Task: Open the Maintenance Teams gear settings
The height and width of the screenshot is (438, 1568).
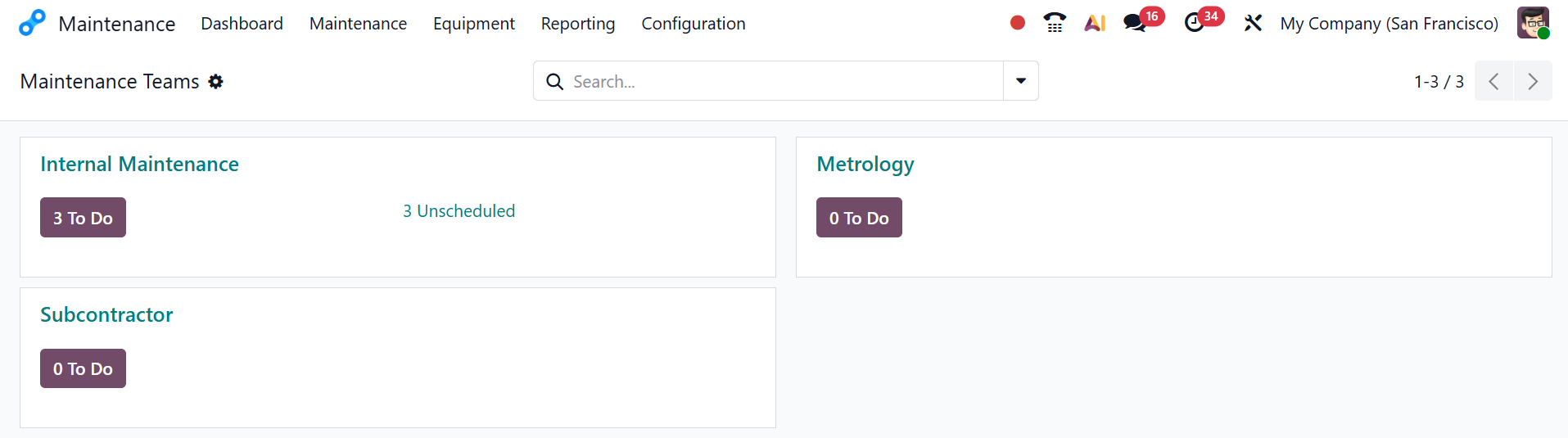Action: tap(215, 82)
